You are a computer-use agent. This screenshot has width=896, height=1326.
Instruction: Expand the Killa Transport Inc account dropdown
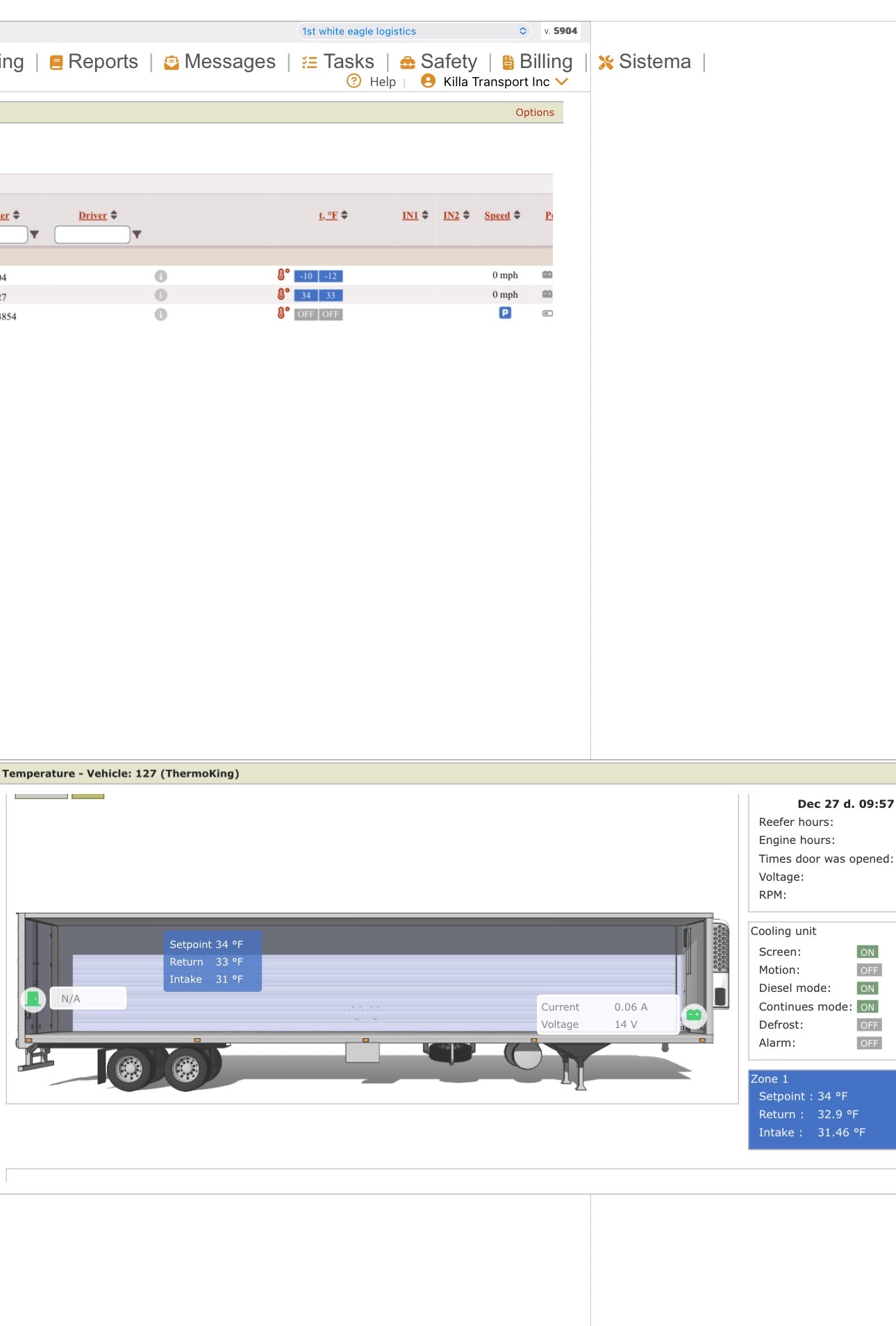[561, 82]
